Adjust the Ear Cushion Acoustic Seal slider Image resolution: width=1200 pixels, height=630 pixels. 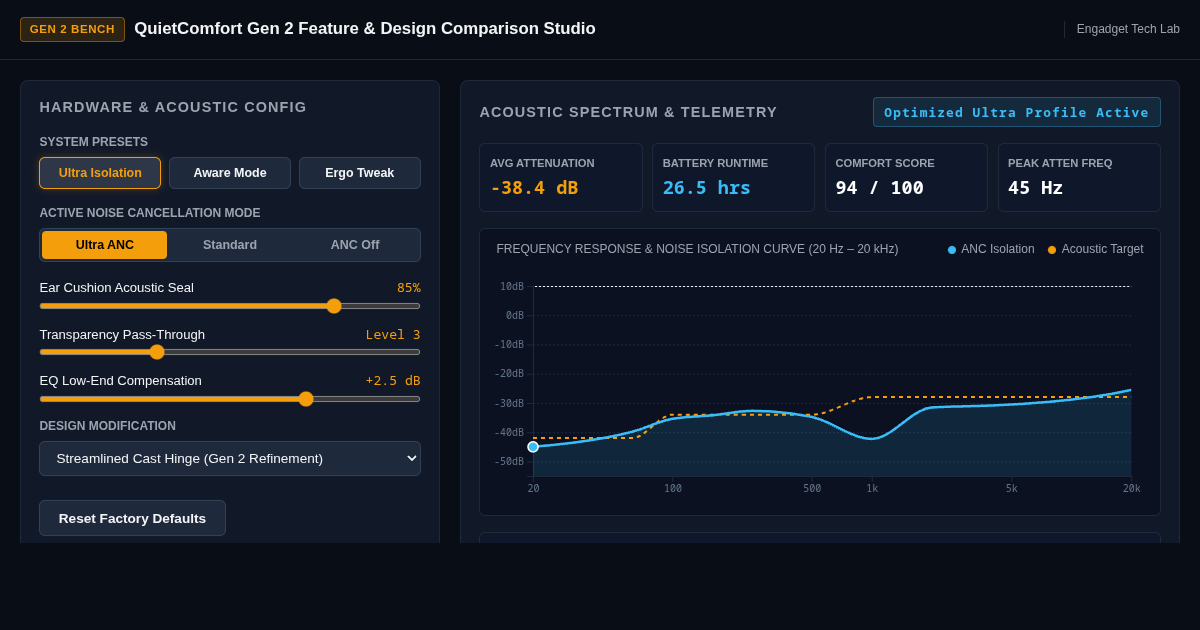point(230,306)
